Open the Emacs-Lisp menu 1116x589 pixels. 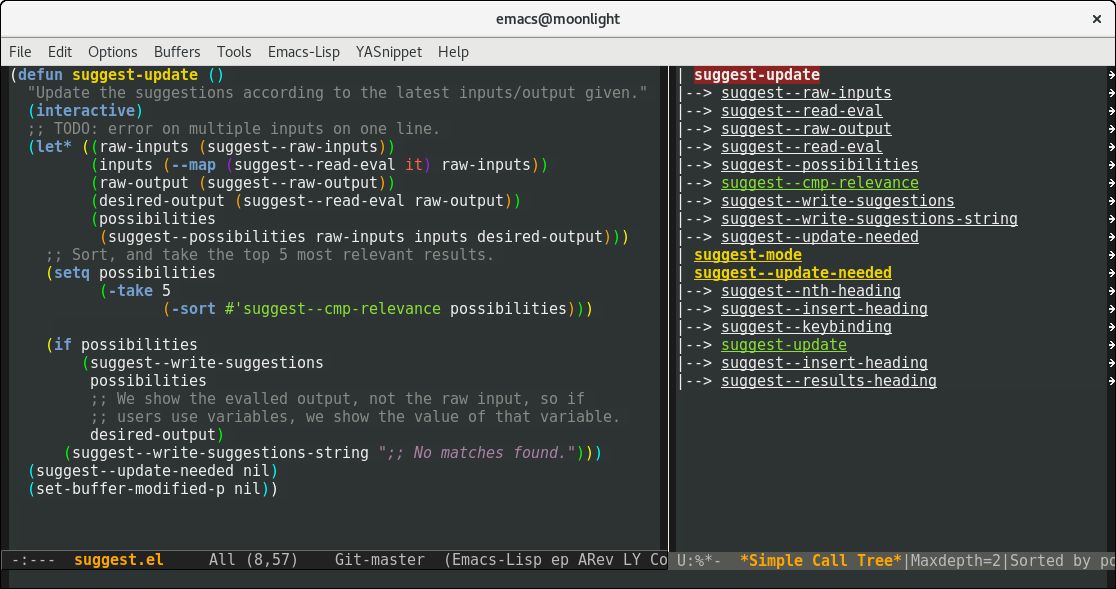[x=303, y=52]
